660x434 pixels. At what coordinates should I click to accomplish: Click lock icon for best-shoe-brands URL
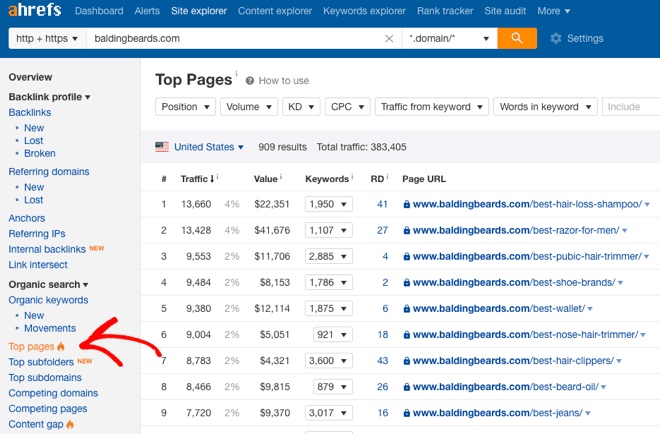407,282
